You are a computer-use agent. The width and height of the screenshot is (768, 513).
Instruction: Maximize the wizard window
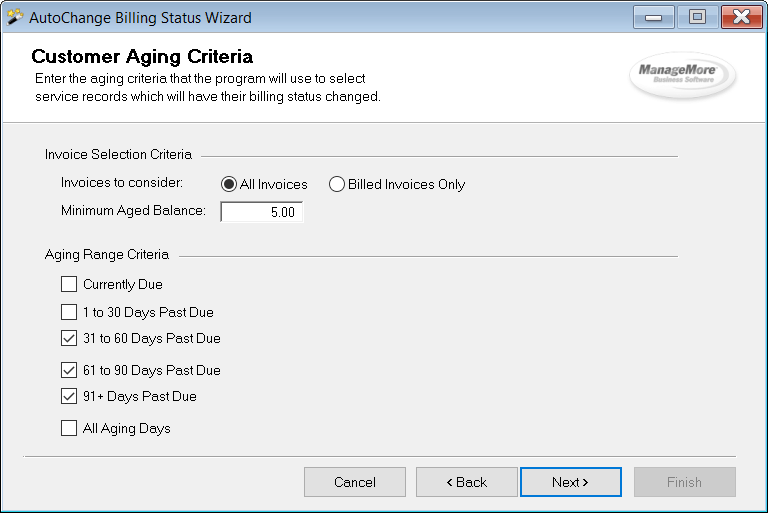(x=697, y=17)
